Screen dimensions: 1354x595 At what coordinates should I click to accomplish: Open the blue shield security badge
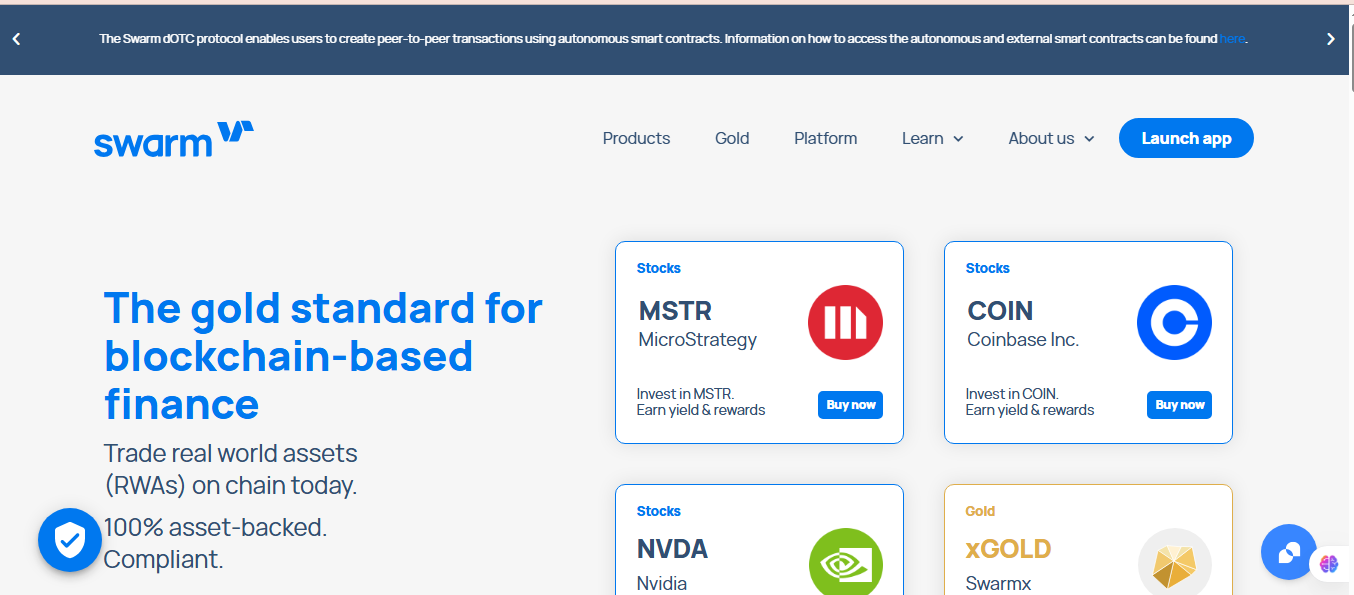point(69,540)
